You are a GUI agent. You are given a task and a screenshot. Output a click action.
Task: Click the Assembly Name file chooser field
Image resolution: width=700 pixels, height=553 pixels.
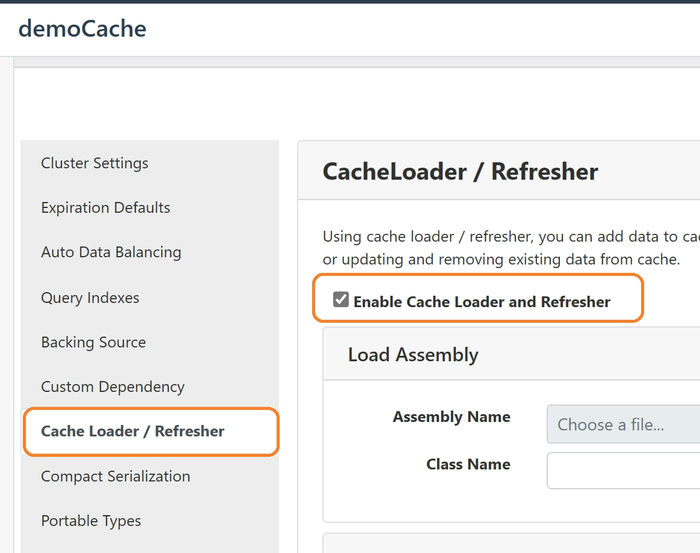coord(623,424)
